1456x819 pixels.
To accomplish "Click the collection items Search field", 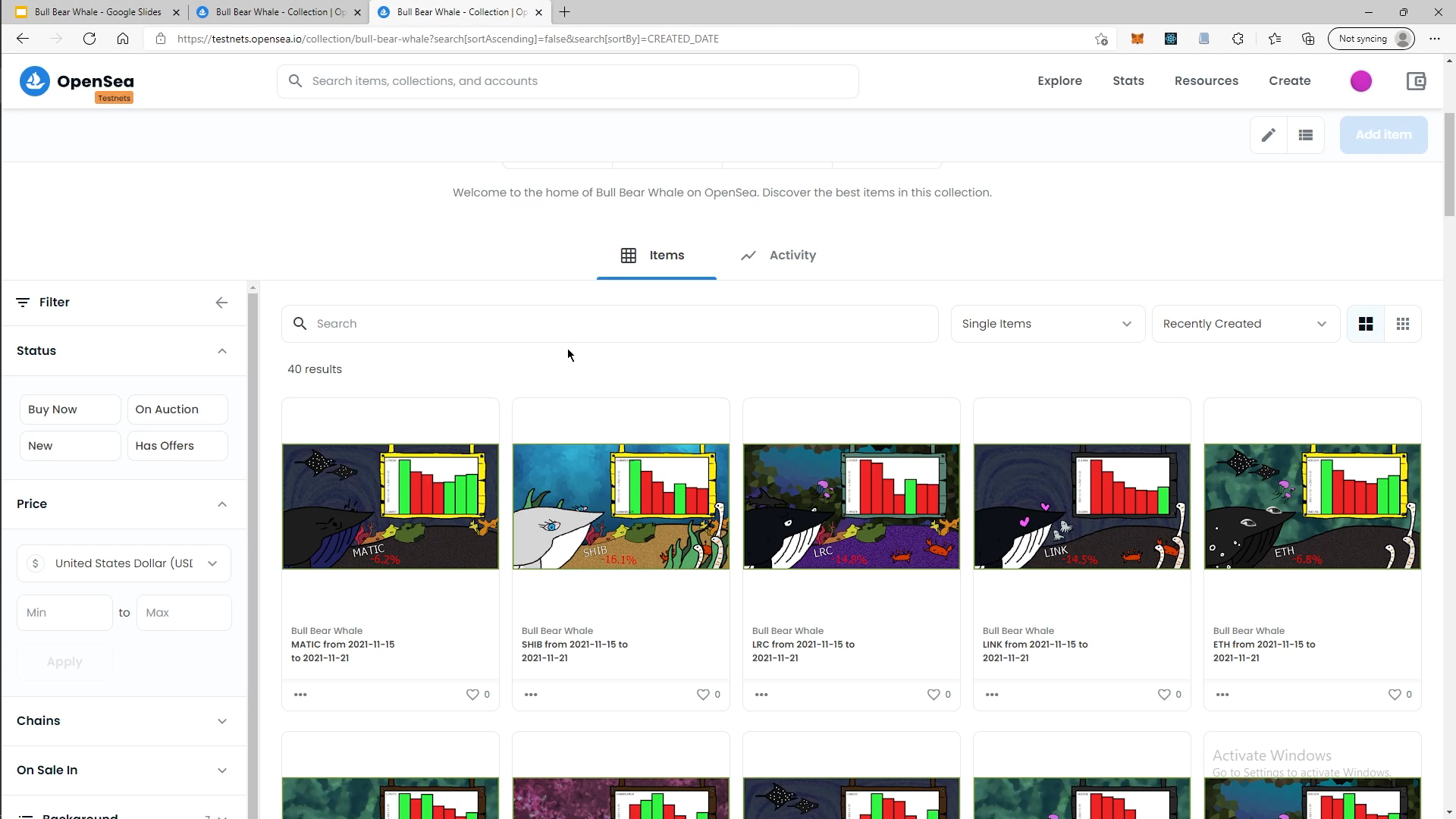I will [x=610, y=324].
